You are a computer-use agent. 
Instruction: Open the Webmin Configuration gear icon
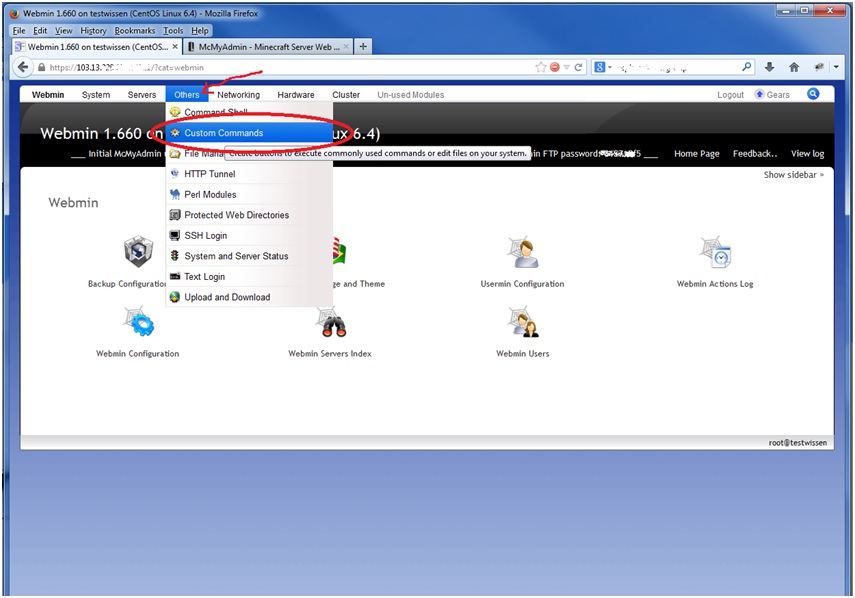click(x=139, y=322)
